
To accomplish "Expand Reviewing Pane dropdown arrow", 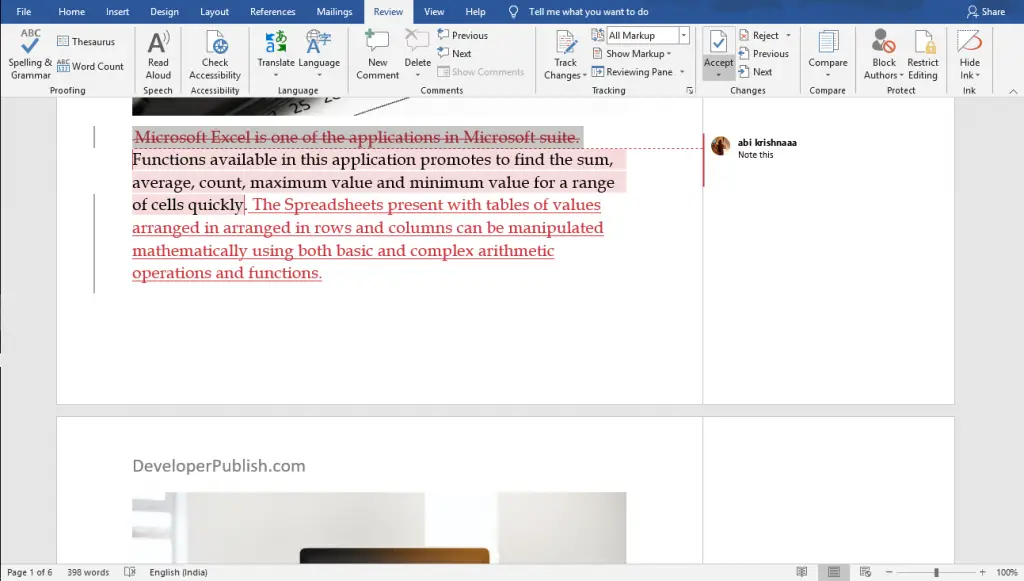I will (682, 72).
